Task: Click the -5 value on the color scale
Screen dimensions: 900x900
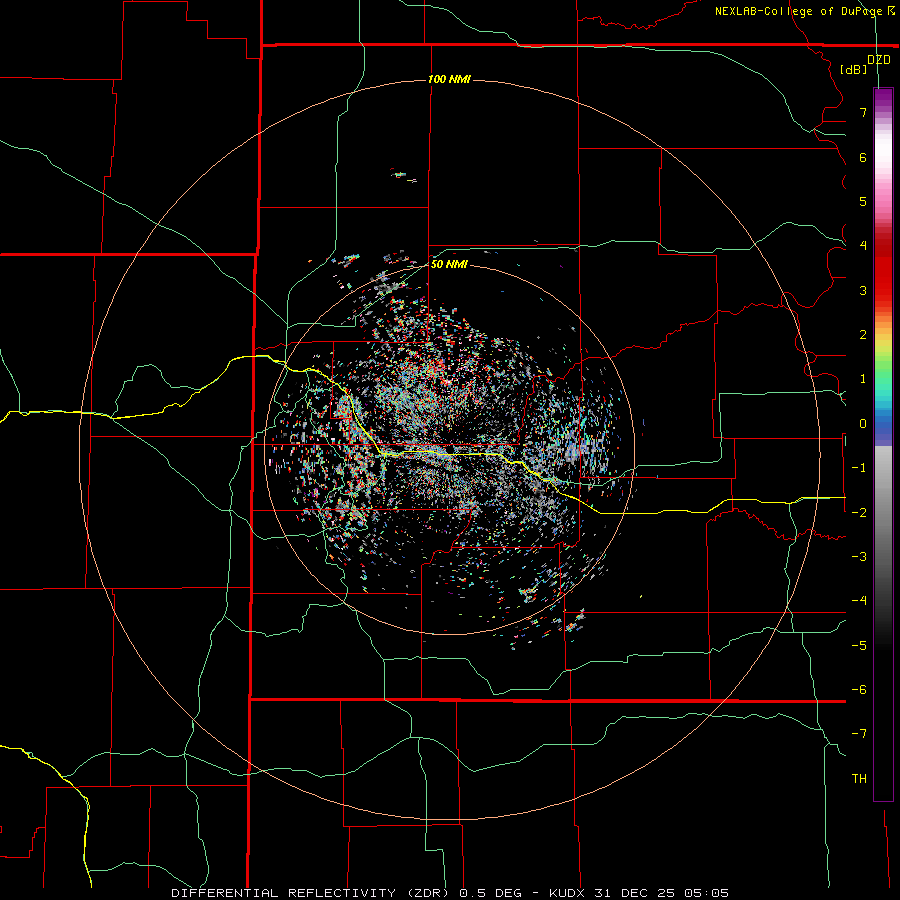Action: click(859, 646)
